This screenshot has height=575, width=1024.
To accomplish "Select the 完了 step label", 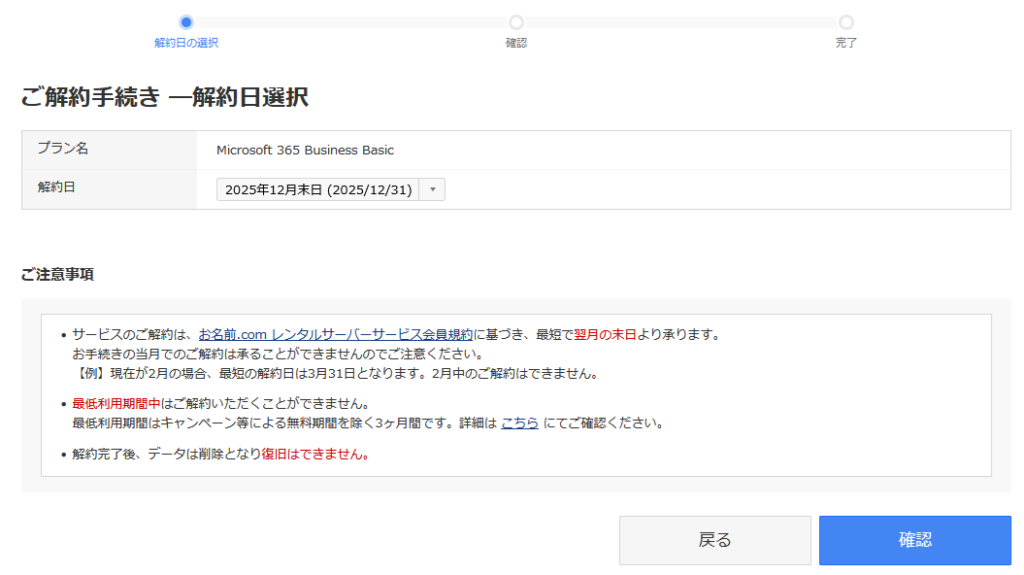I will [846, 43].
